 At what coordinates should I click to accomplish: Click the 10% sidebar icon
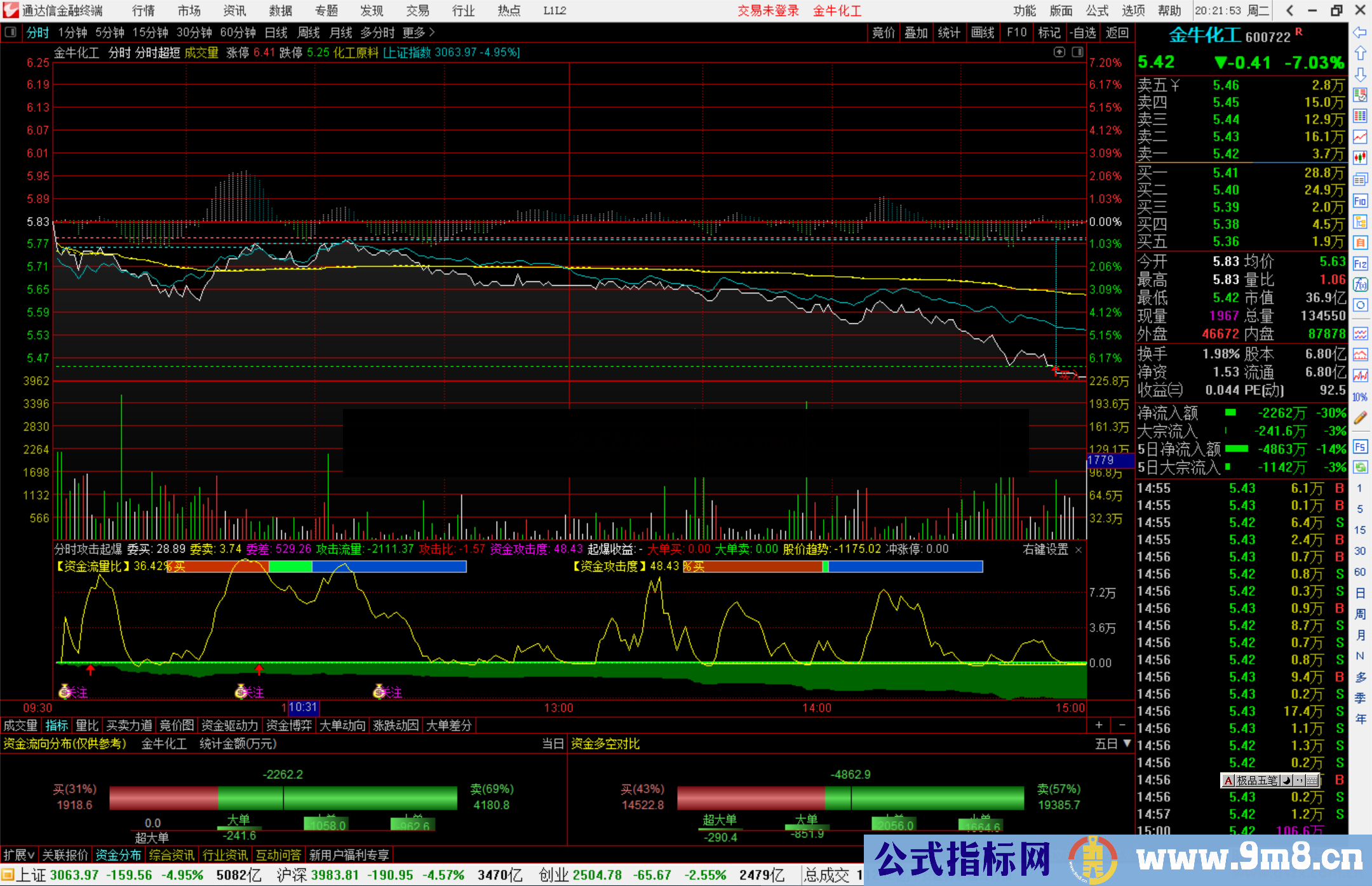[1360, 397]
